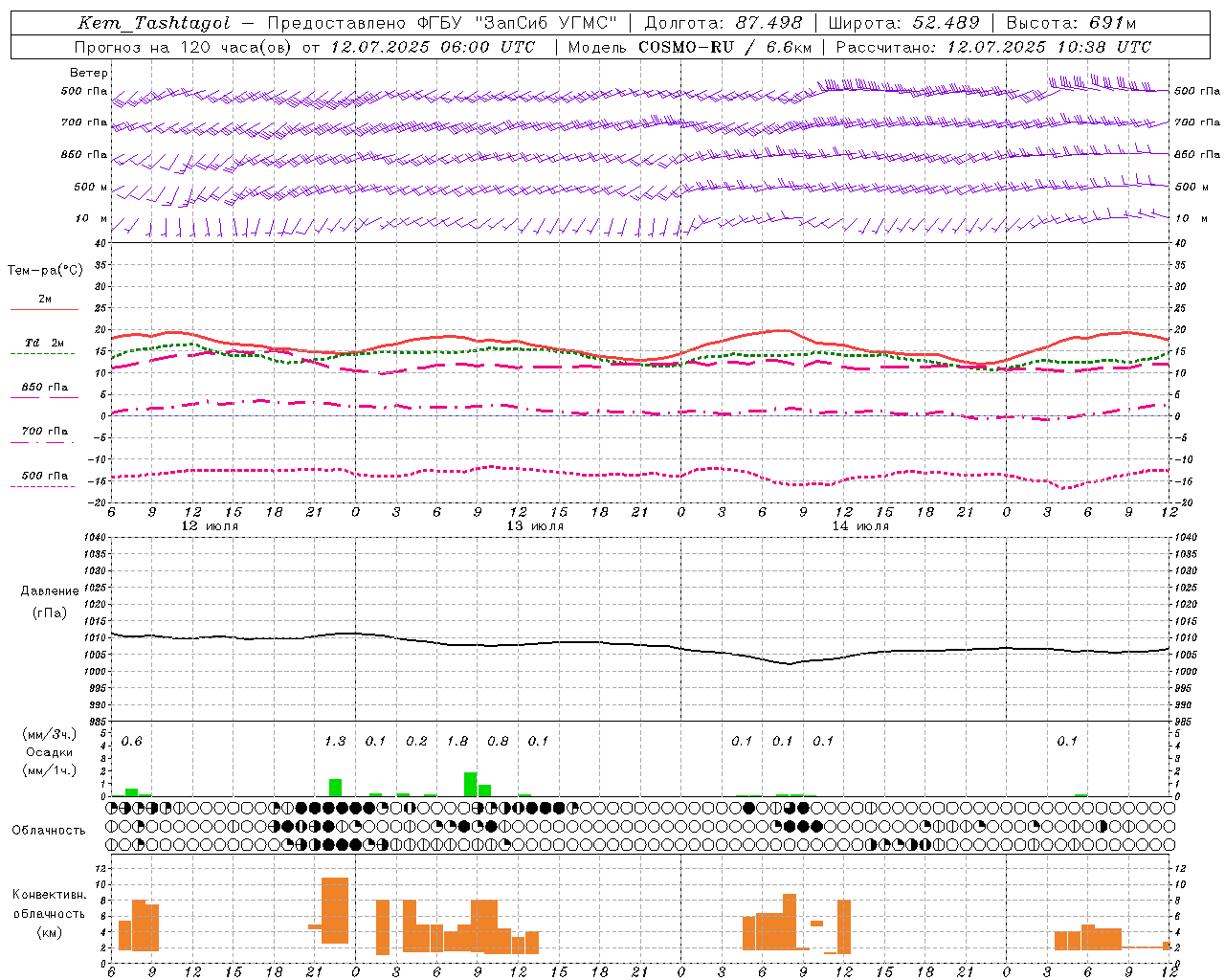1225x980 pixels.
Task: Click the 'Облачность' cloud cover label
Action: coord(49,830)
